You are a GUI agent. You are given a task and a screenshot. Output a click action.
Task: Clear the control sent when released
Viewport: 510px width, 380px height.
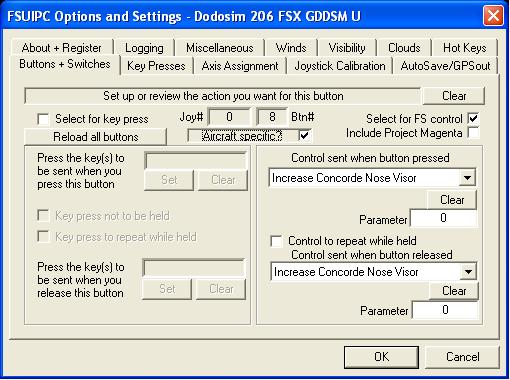(x=454, y=291)
